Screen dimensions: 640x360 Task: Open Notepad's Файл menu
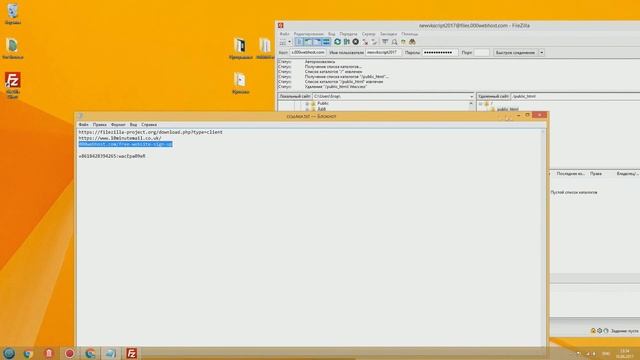pos(83,124)
